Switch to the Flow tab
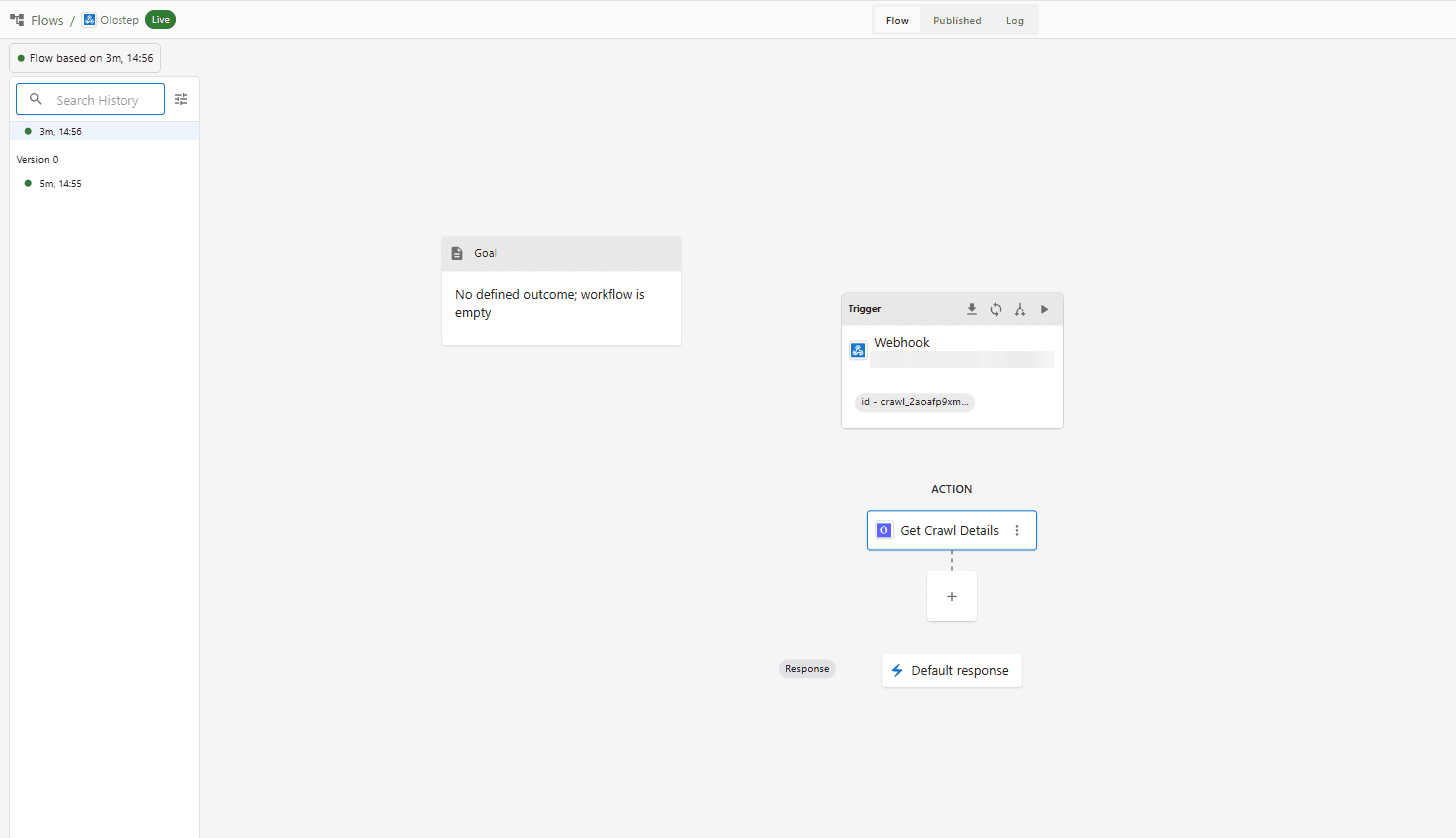Viewport: 1456px width, 838px height. [897, 20]
